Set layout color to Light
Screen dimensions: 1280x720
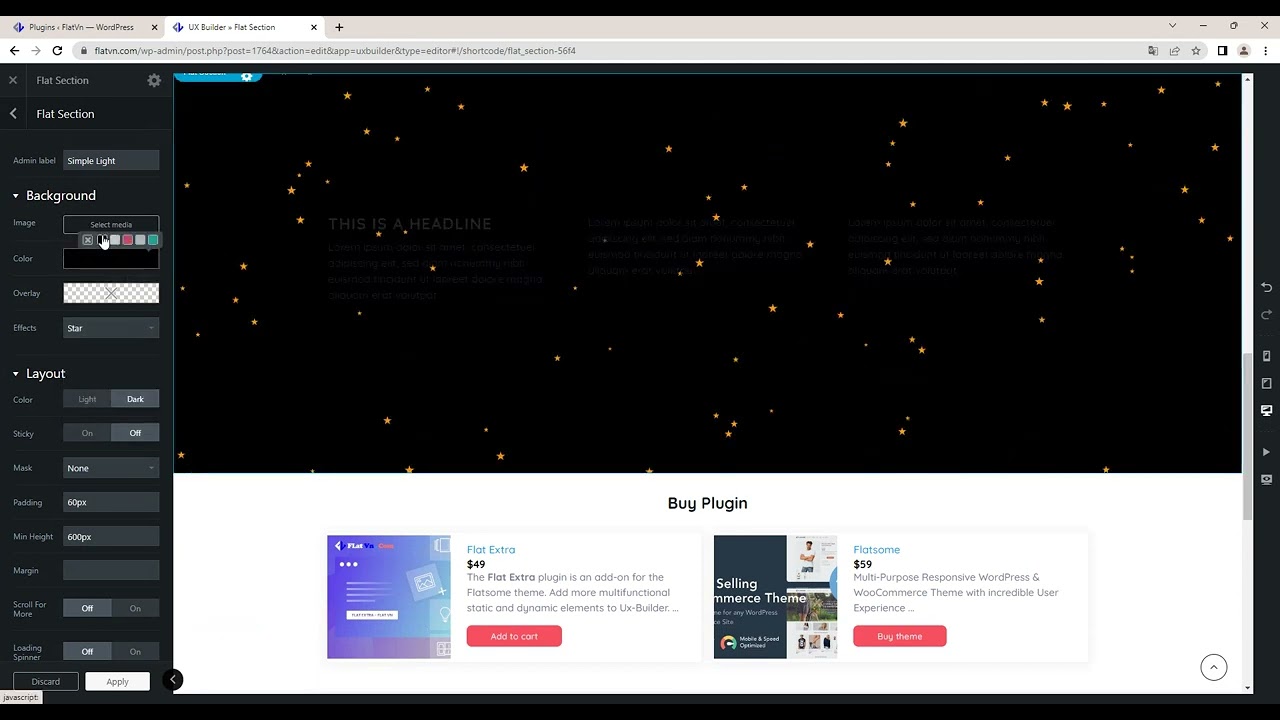[87, 399]
